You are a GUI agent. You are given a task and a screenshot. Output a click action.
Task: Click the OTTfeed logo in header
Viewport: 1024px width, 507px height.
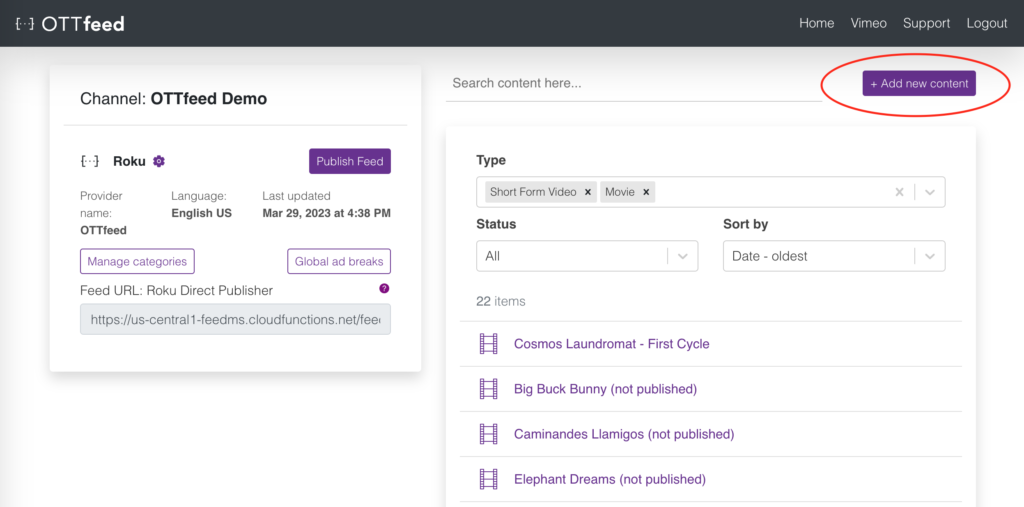click(x=70, y=23)
